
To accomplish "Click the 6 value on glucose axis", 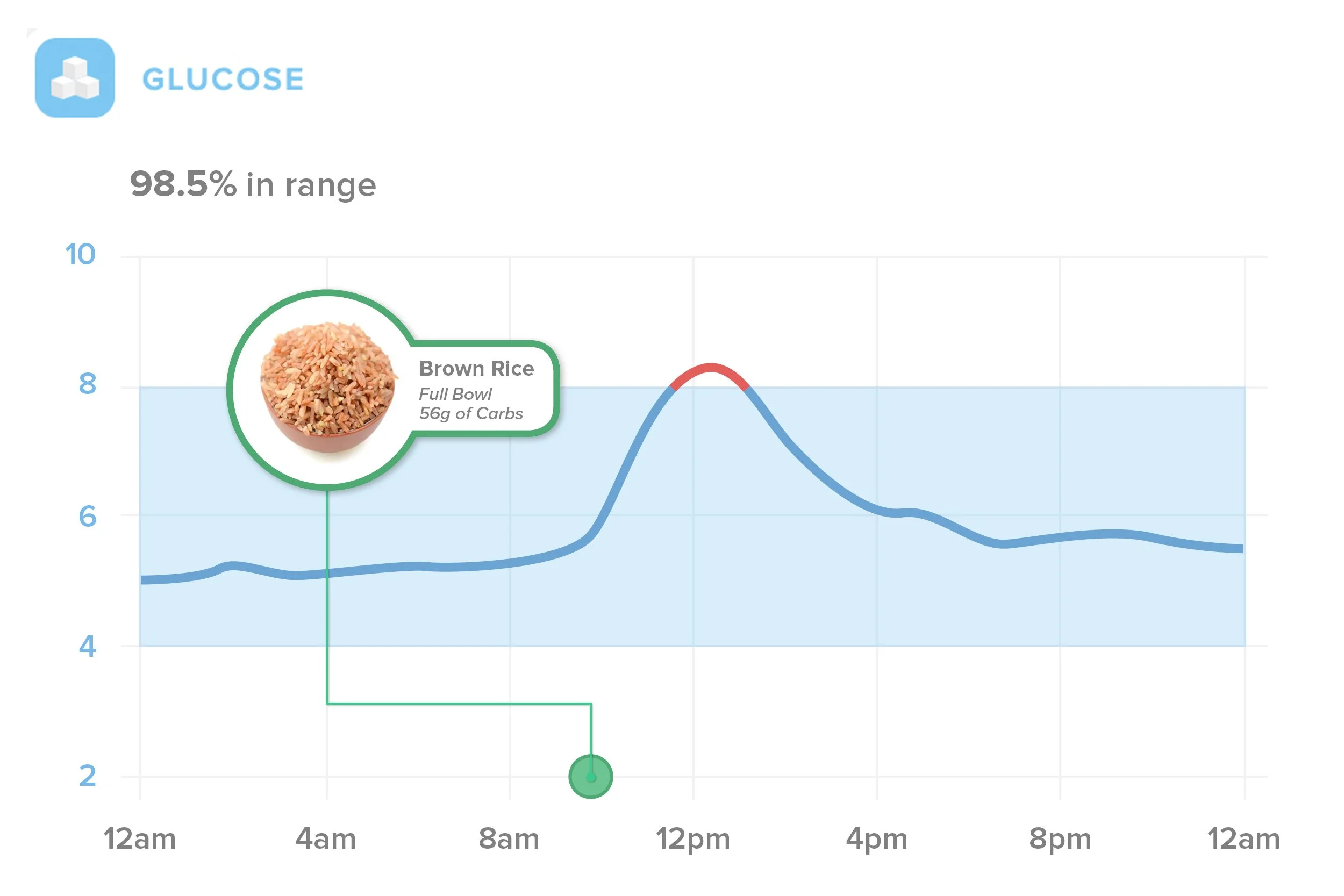I will pyautogui.click(x=88, y=516).
